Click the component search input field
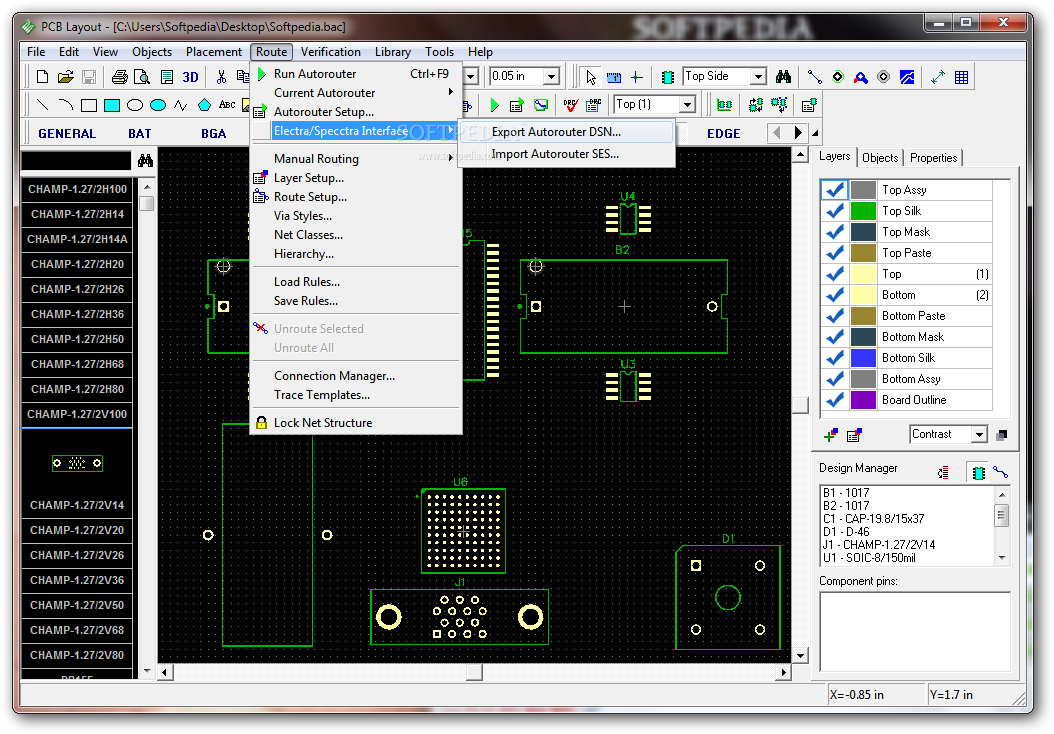The width and height of the screenshot is (1054, 734). click(x=76, y=161)
